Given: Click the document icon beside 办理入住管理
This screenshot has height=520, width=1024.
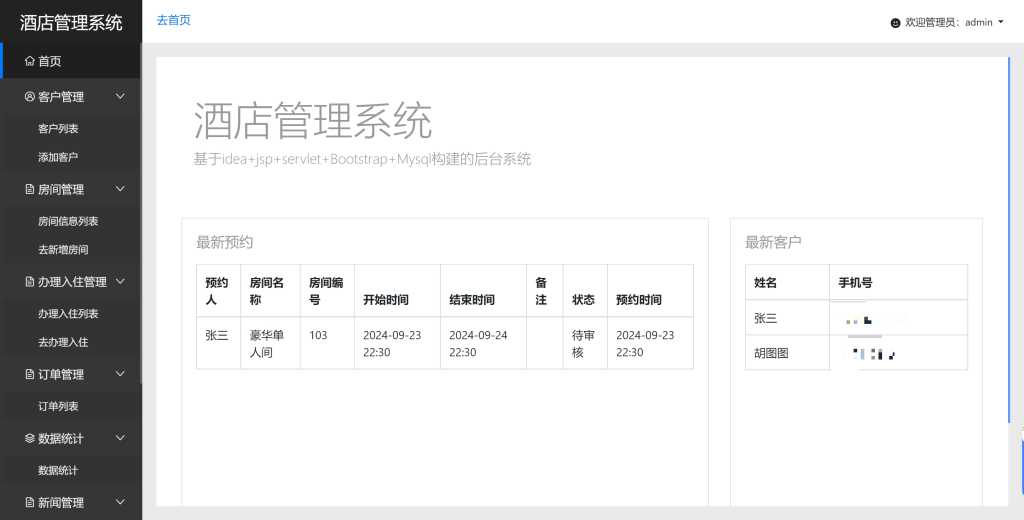Looking at the screenshot, I should point(29,282).
